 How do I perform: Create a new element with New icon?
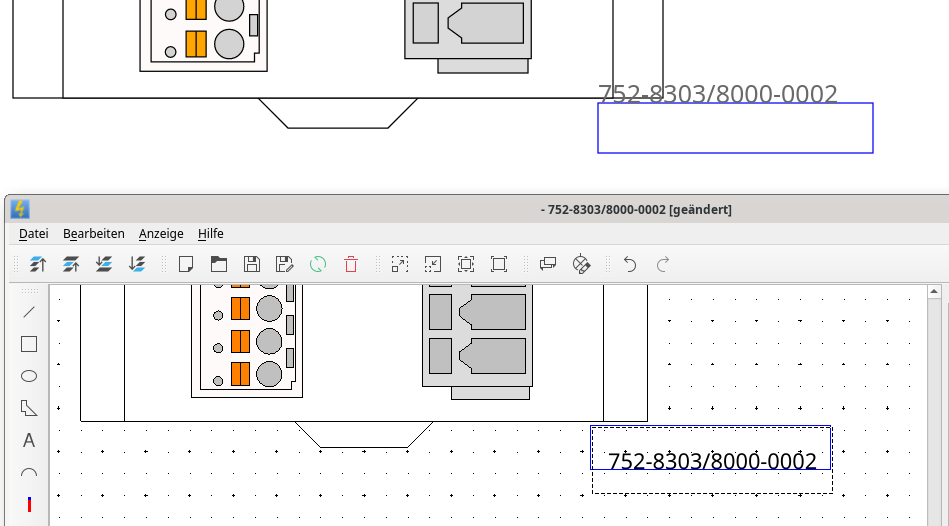click(x=185, y=264)
